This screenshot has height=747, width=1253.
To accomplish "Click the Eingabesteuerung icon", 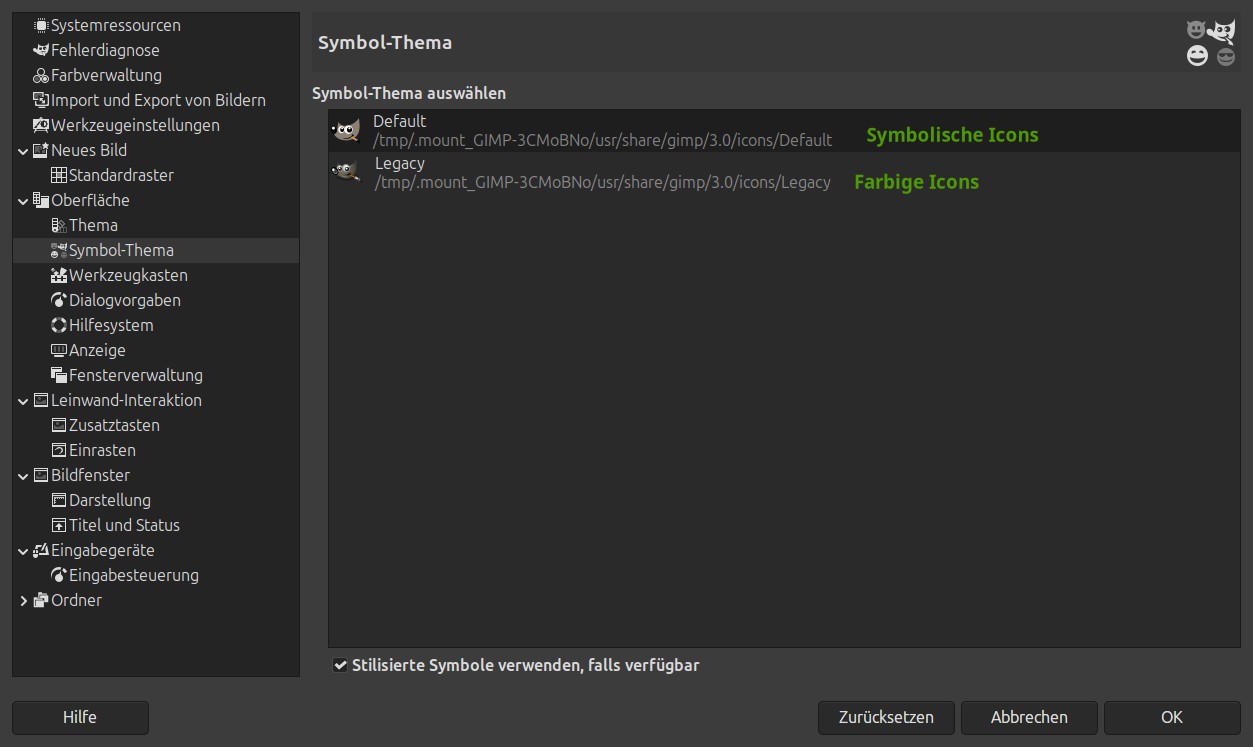I will pyautogui.click(x=59, y=575).
